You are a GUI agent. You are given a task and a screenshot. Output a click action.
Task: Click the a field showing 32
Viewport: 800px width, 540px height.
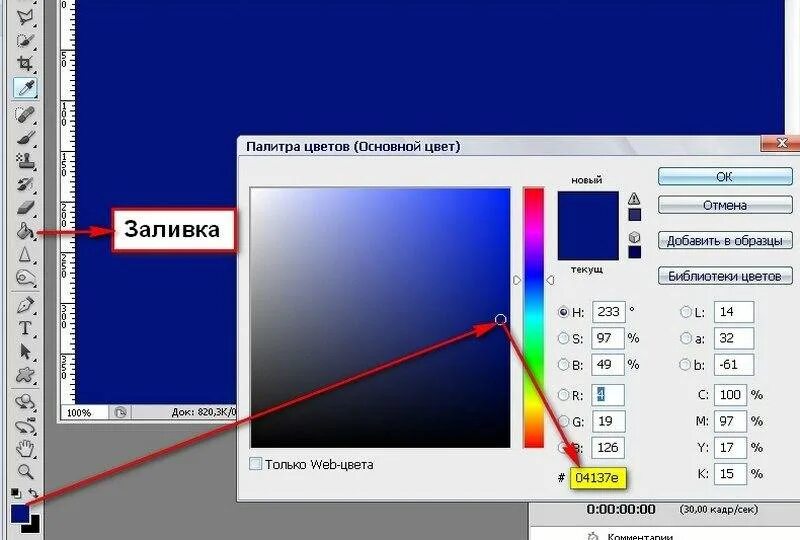[734, 338]
